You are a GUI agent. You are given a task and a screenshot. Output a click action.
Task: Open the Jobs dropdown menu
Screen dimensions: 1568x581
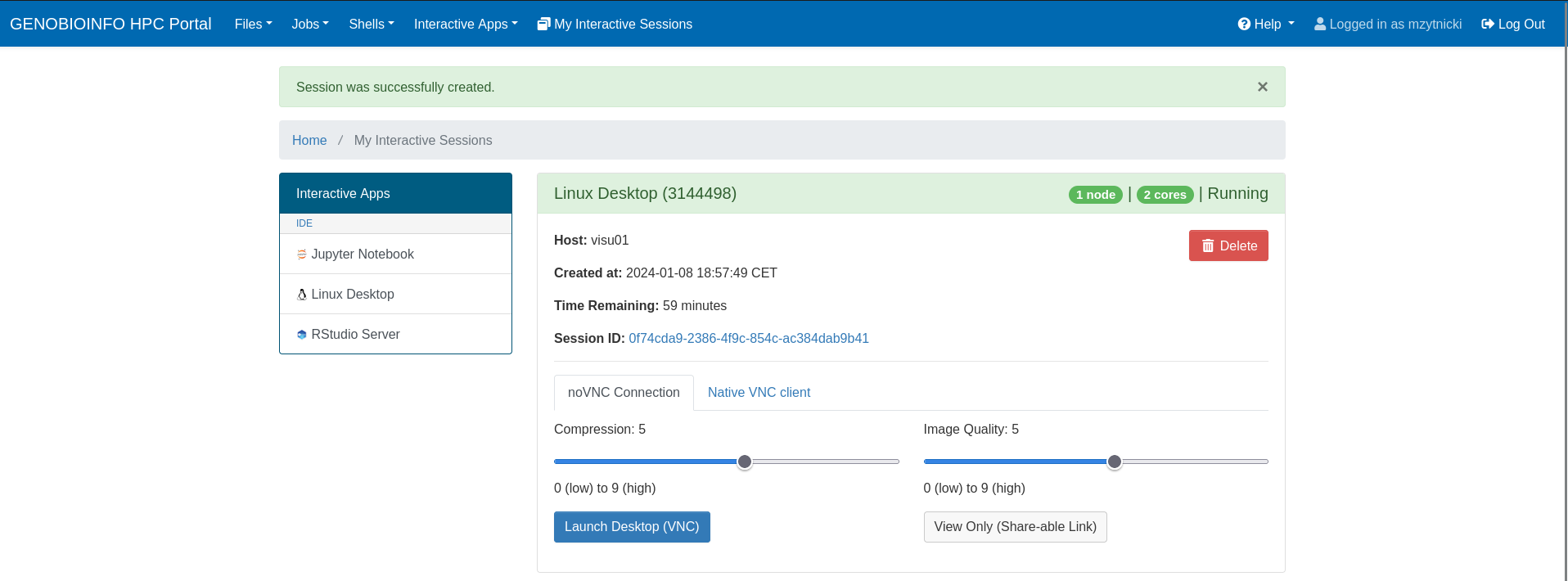[x=310, y=25]
